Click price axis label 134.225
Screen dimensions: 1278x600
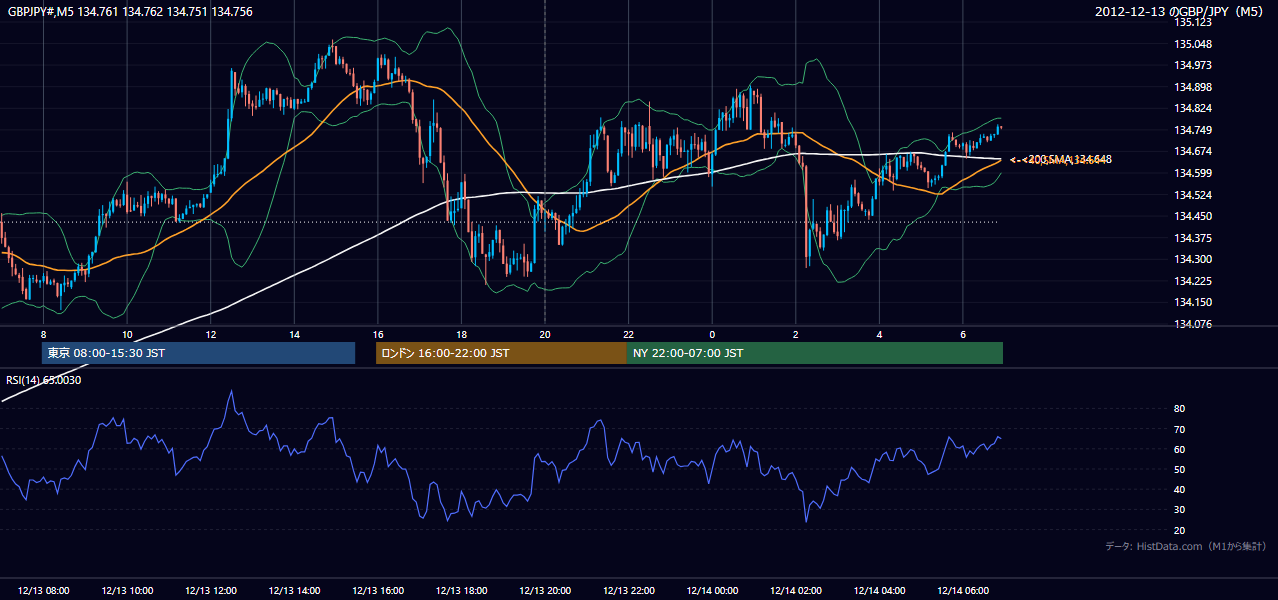(1193, 281)
